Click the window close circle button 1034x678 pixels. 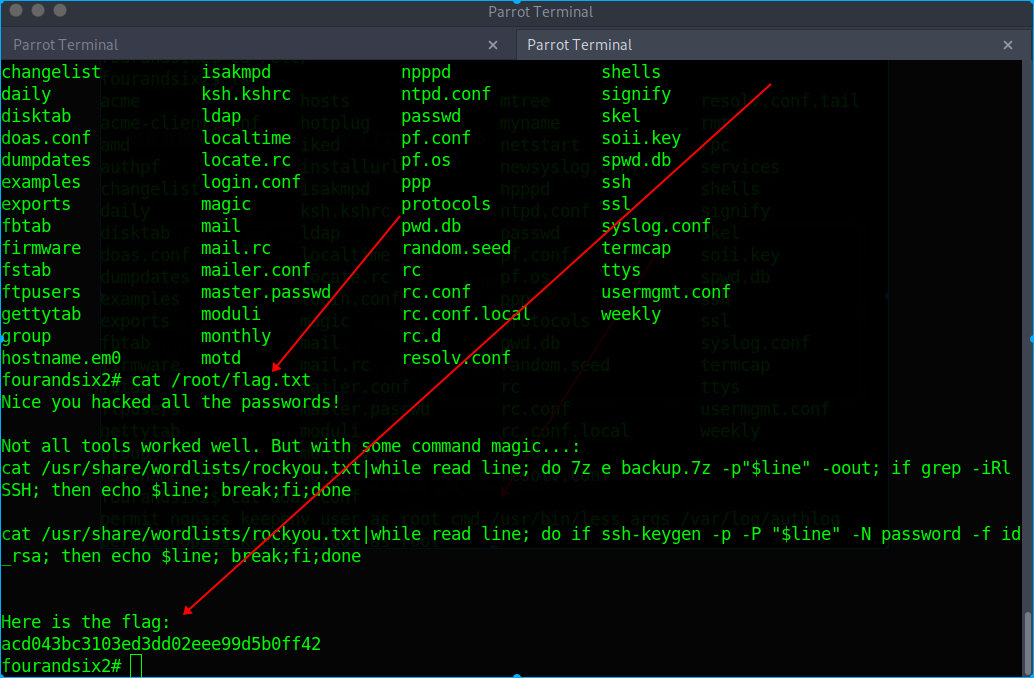point(16,11)
